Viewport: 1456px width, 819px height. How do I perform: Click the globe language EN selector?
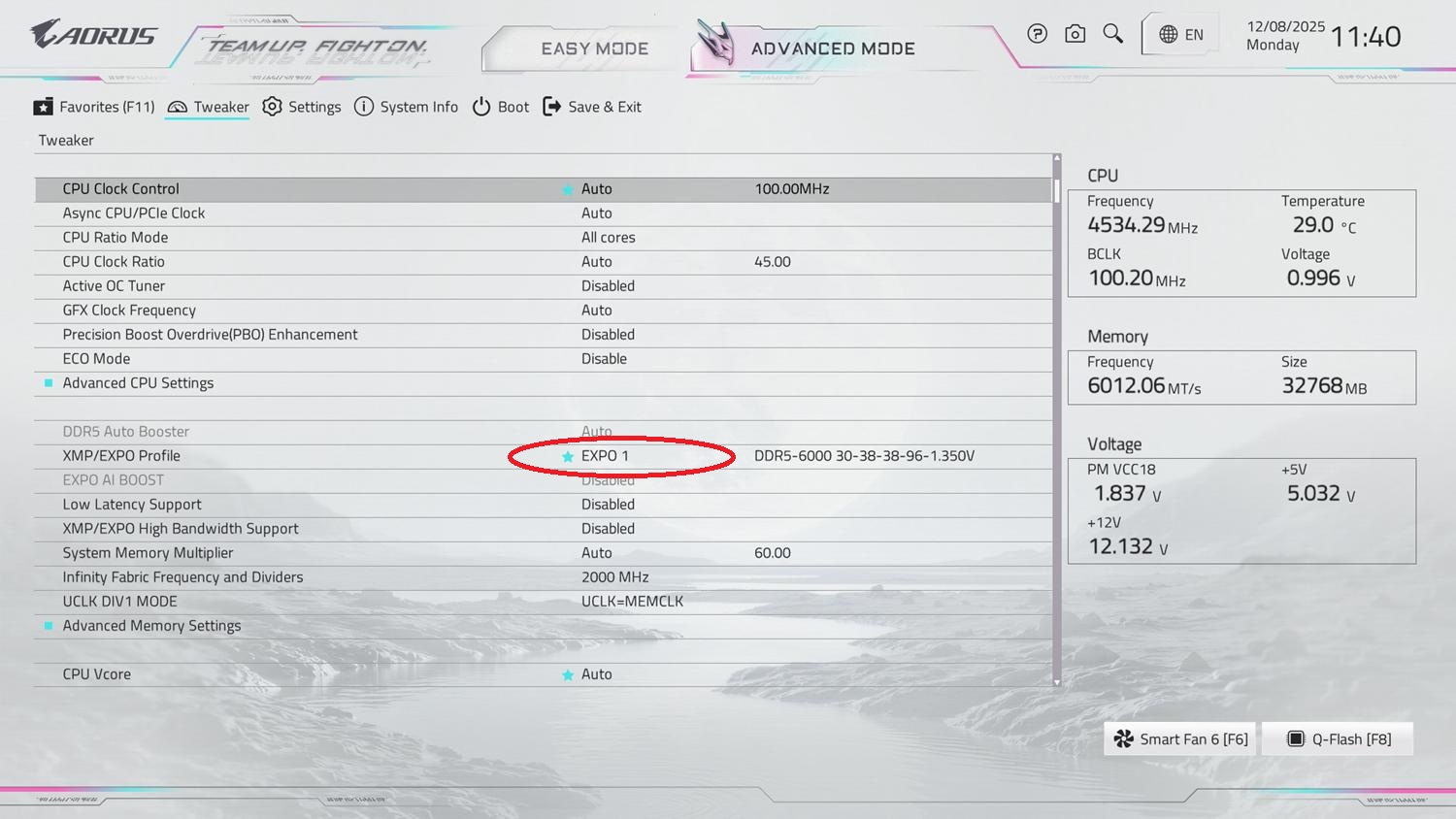1180,35
